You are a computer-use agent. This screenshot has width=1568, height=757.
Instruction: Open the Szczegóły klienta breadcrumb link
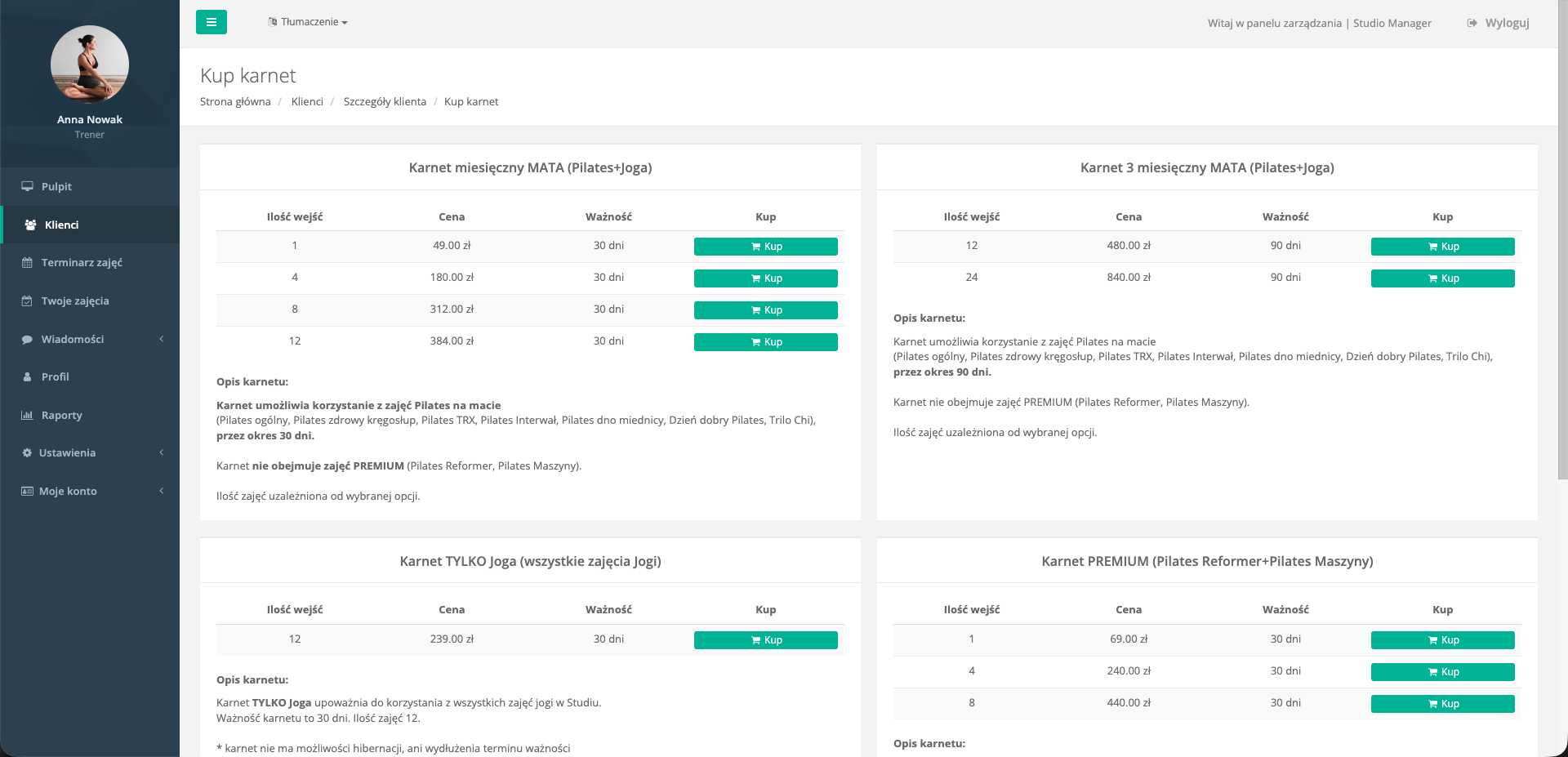(385, 102)
